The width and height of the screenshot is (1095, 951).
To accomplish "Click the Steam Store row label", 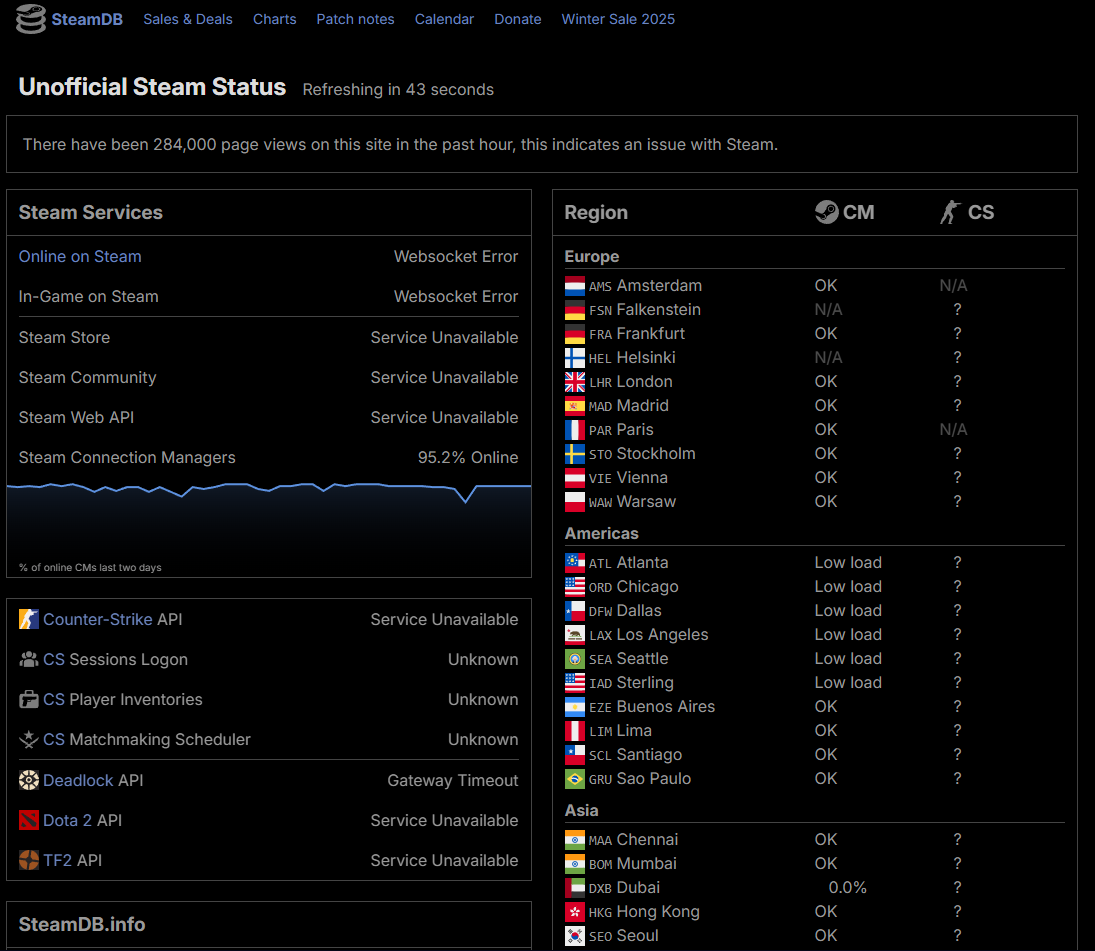I will (64, 337).
